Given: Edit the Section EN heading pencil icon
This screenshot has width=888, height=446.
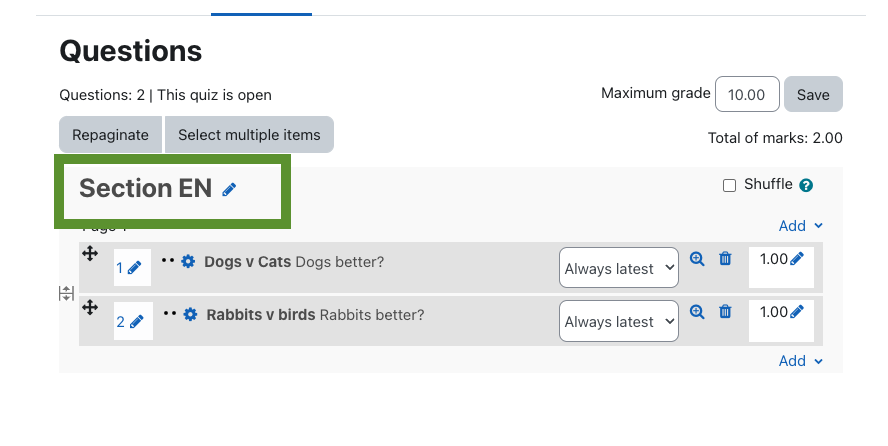Looking at the screenshot, I should (x=229, y=190).
